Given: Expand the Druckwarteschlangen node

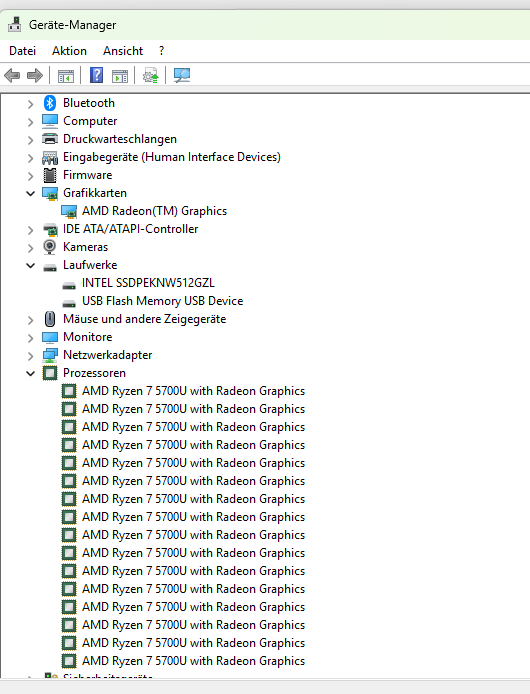Looking at the screenshot, I should point(30,140).
